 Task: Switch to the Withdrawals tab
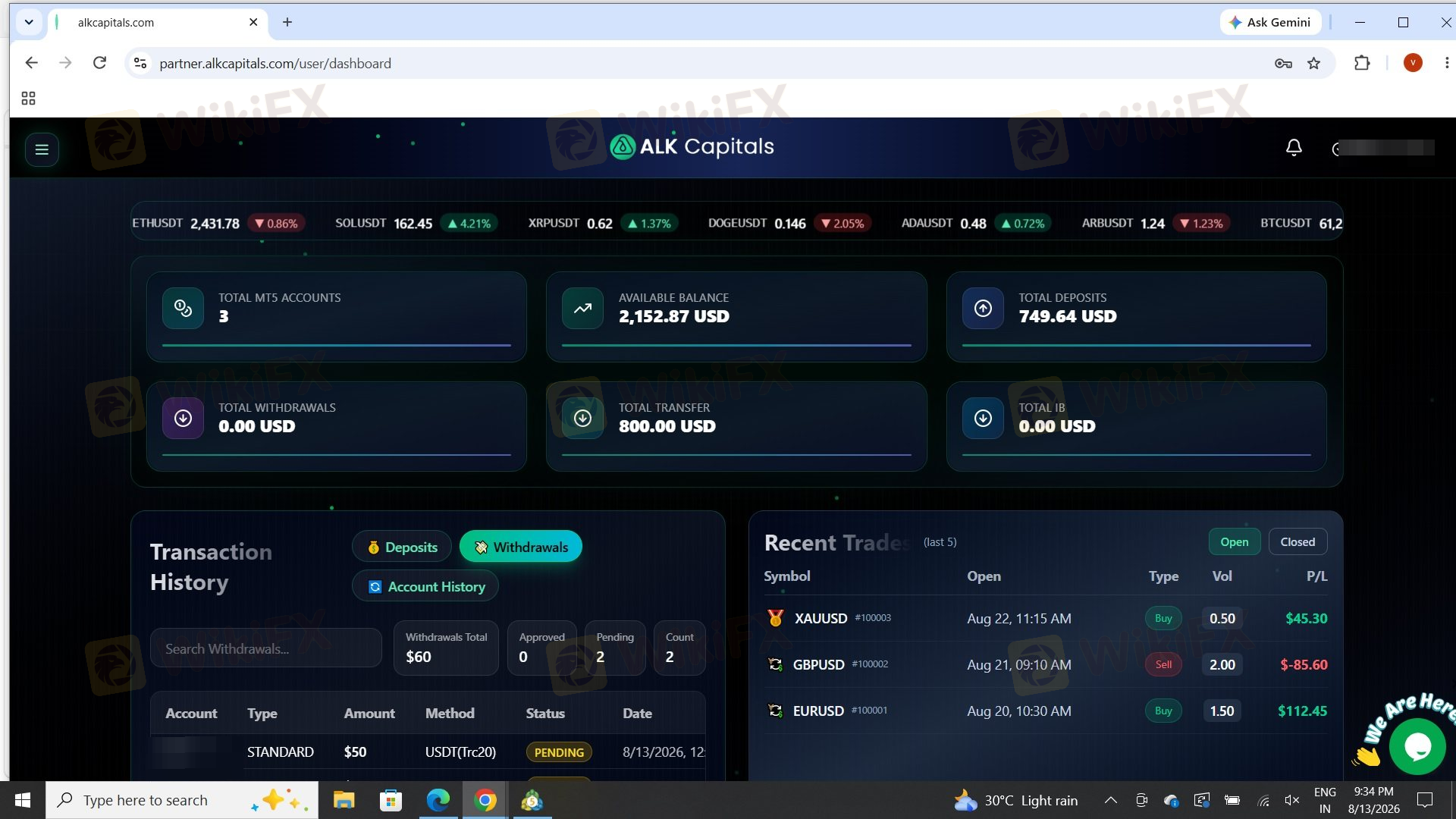pyautogui.click(x=520, y=547)
